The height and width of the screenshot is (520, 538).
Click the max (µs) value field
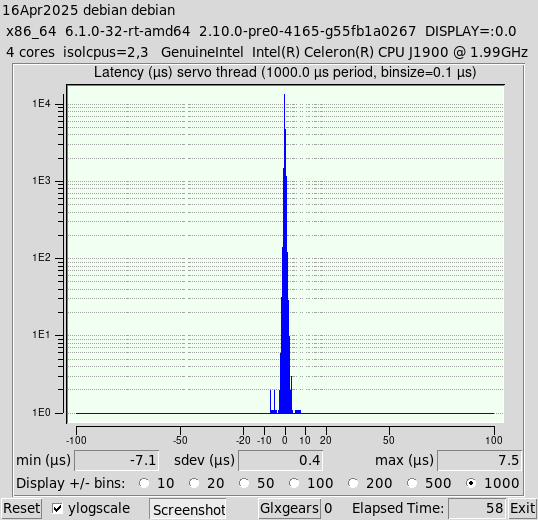pos(480,460)
